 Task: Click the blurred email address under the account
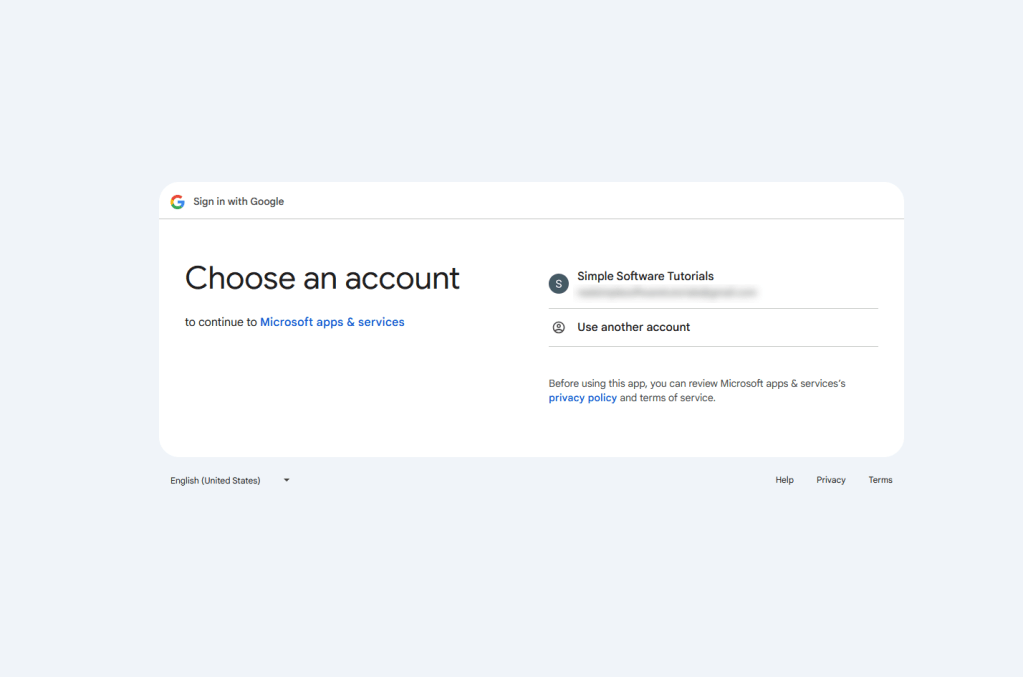click(667, 293)
